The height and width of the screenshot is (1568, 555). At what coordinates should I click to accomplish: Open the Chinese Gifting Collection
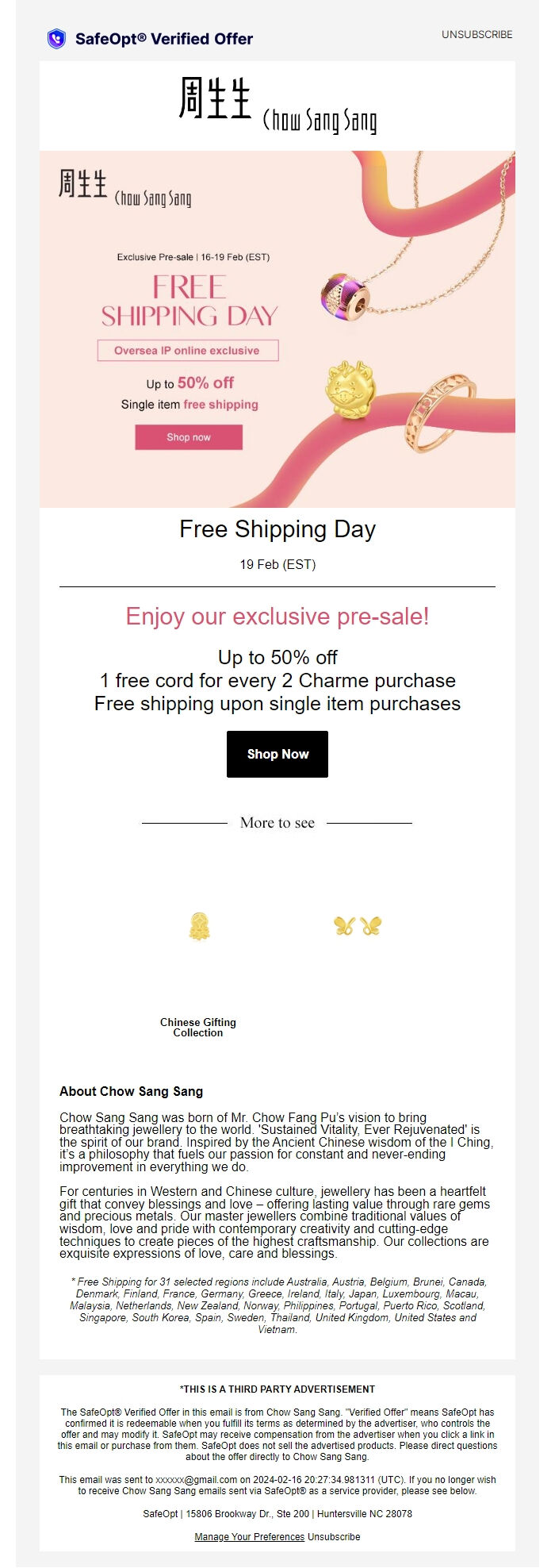click(x=200, y=1028)
